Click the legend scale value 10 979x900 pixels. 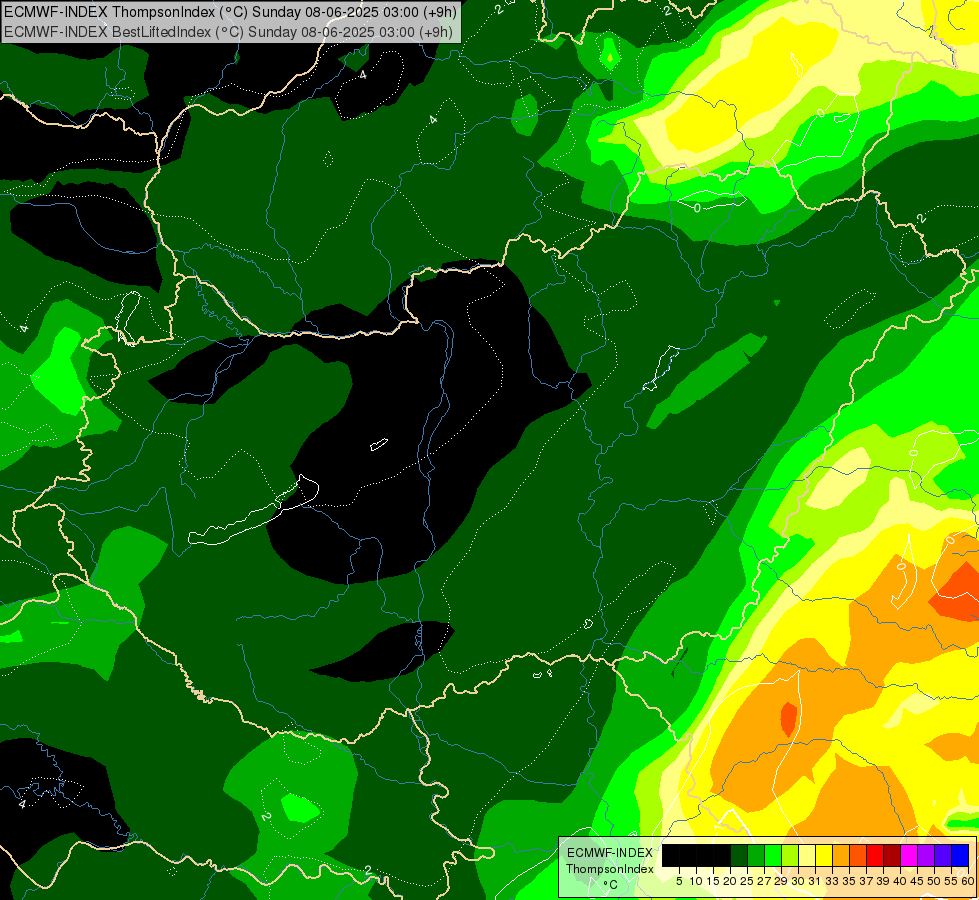(696, 881)
